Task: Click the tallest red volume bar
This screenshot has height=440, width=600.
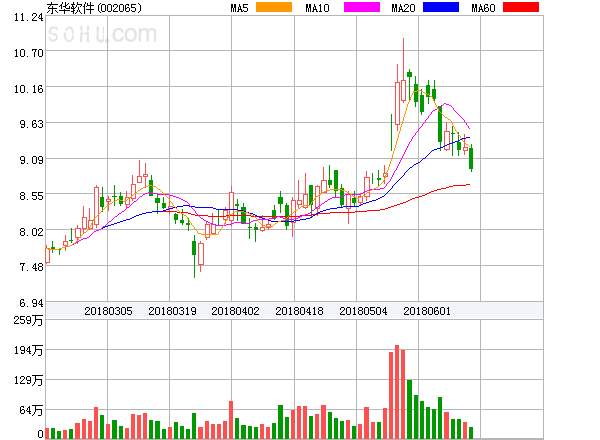Action: click(x=397, y=392)
